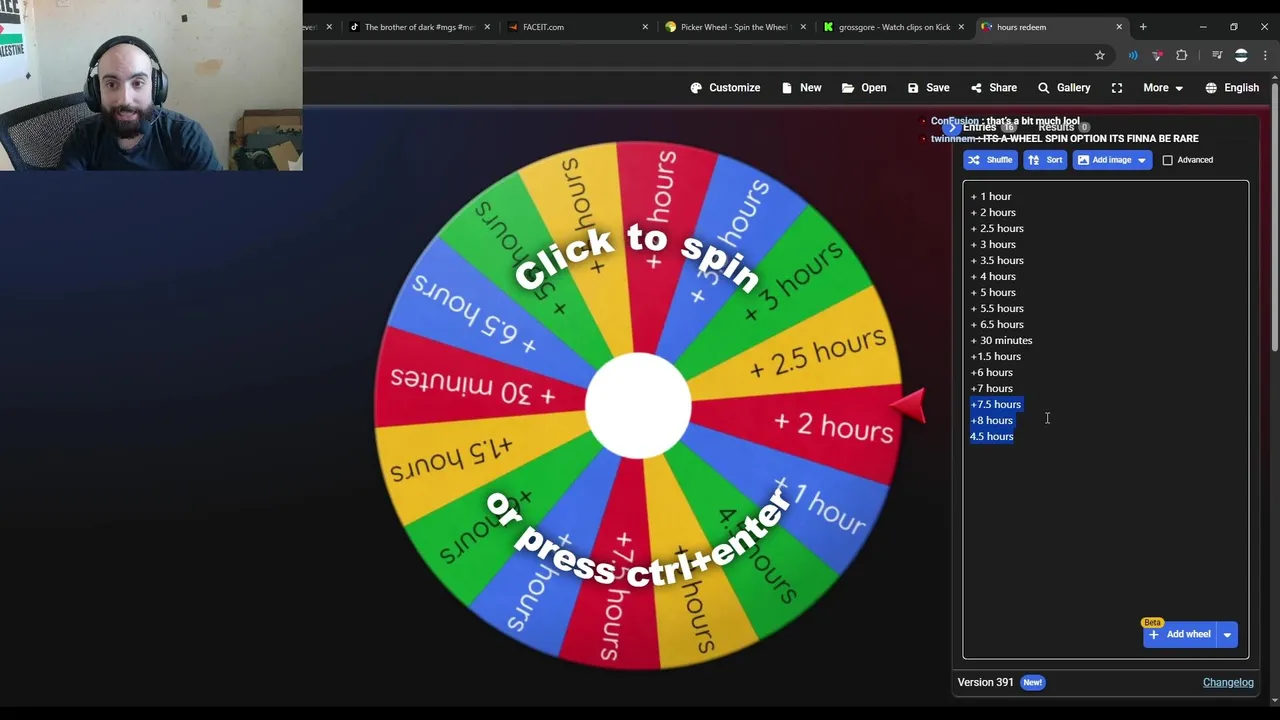Screen dimensions: 1280x720
Task: Click the blue sound-wave extension icon
Action: click(x=1133, y=55)
